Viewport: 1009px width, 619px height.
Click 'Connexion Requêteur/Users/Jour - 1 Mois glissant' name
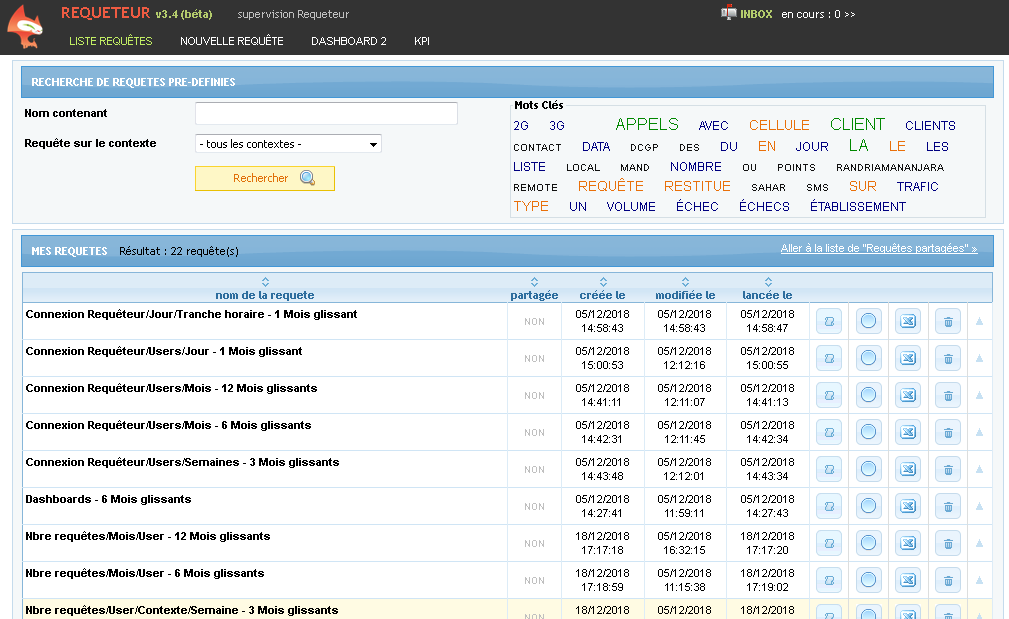(x=163, y=351)
